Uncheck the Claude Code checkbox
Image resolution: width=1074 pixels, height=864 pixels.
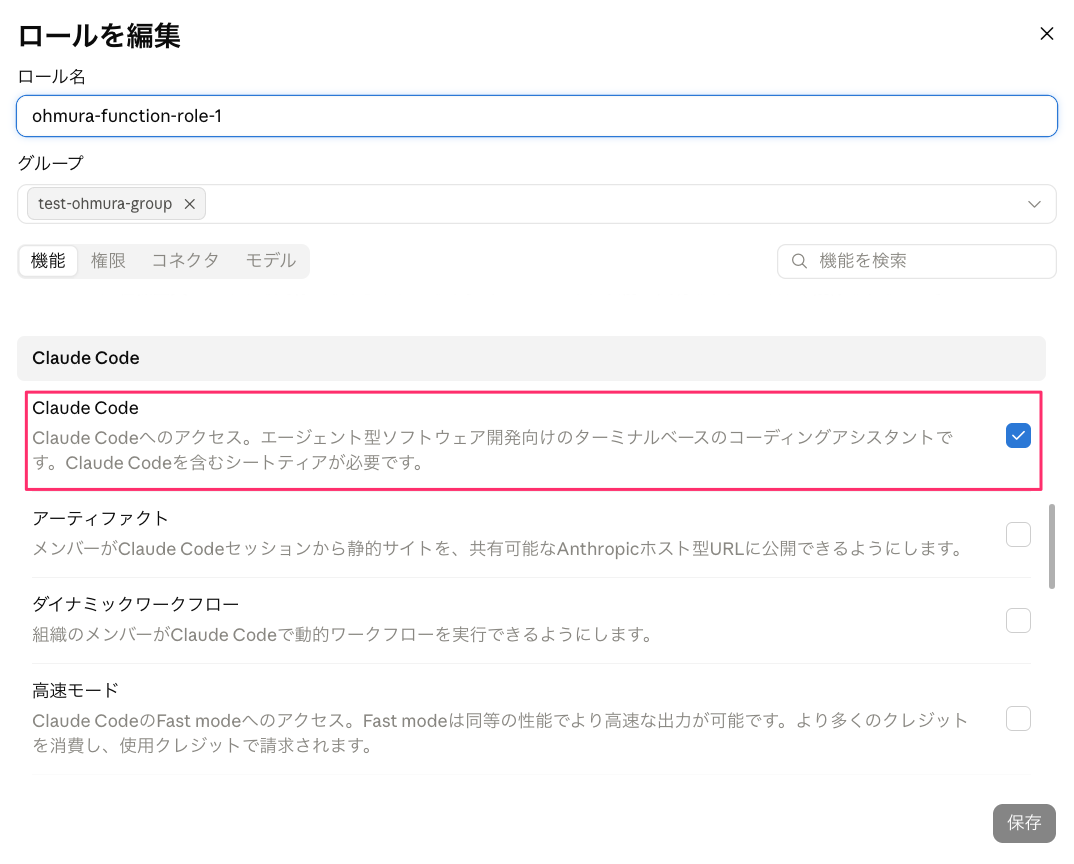[x=1018, y=436]
